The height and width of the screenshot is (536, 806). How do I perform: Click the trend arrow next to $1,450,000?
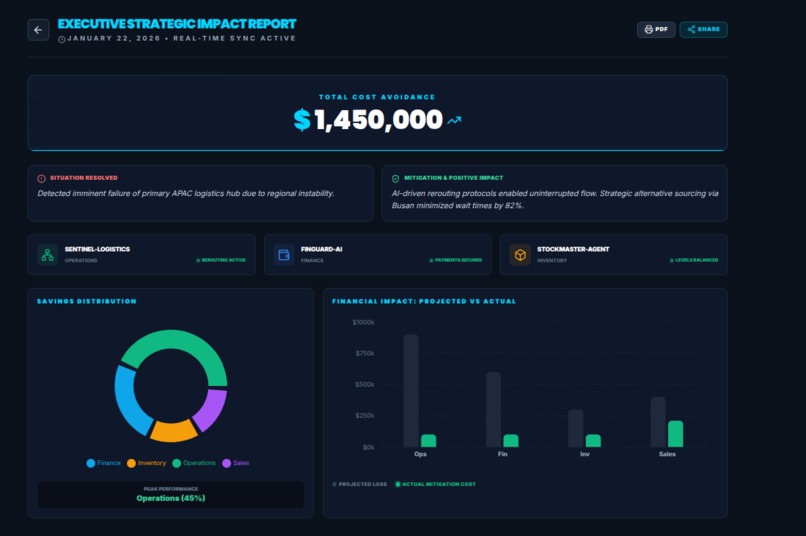454,120
